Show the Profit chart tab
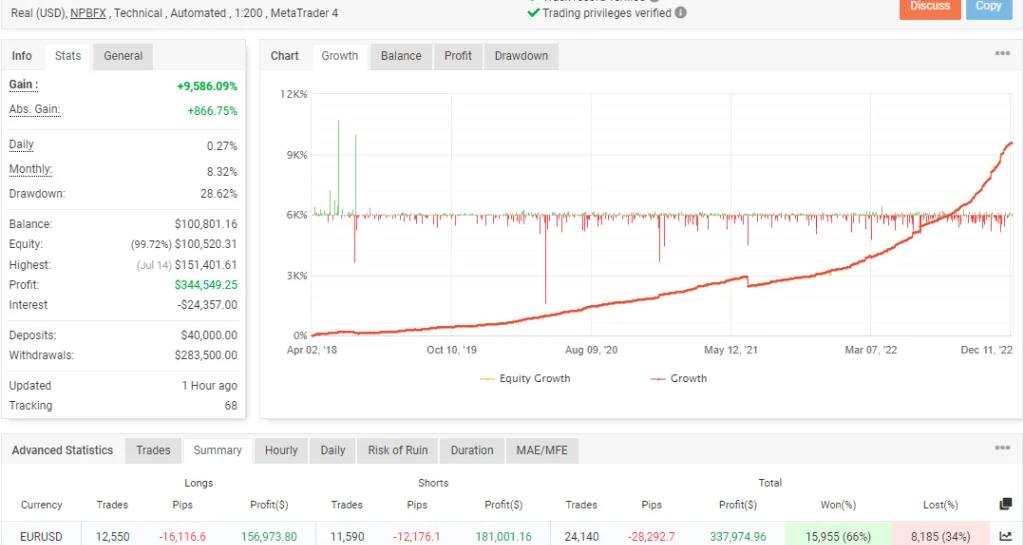The image size is (1023, 545). pos(458,56)
